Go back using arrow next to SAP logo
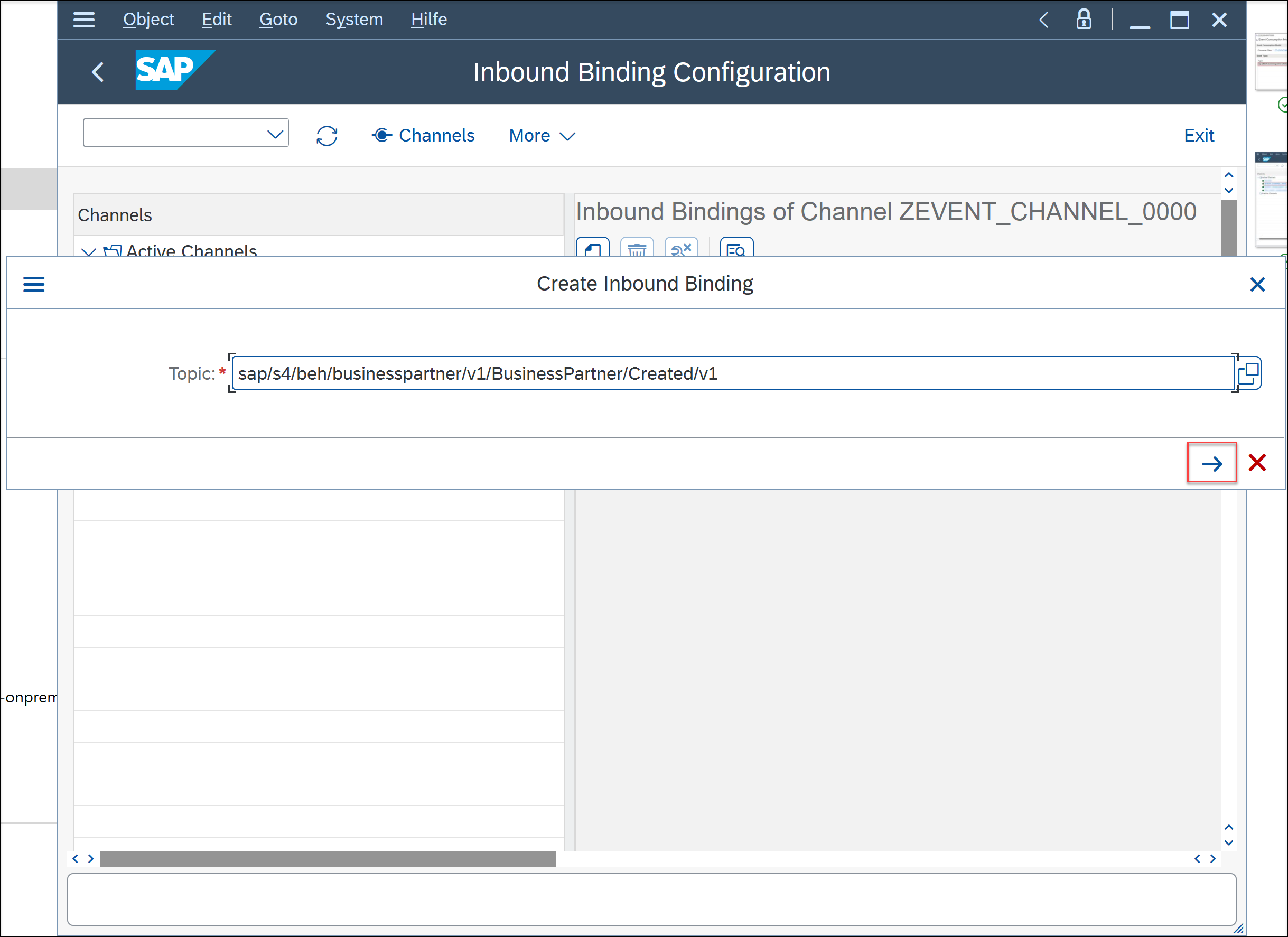 click(98, 72)
